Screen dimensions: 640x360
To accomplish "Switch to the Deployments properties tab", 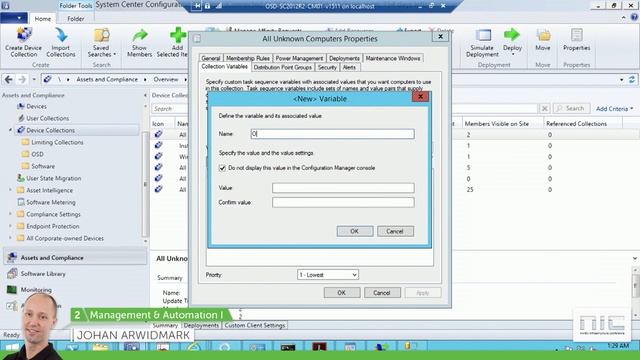I will 344,58.
